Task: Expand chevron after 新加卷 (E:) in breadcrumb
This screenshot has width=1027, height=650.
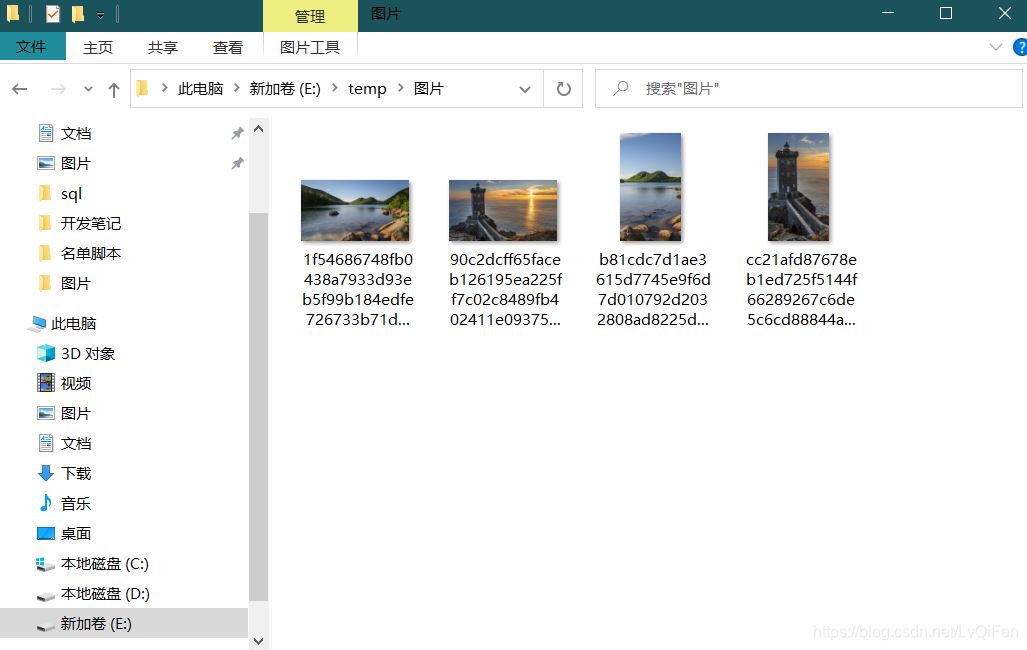Action: coord(334,88)
